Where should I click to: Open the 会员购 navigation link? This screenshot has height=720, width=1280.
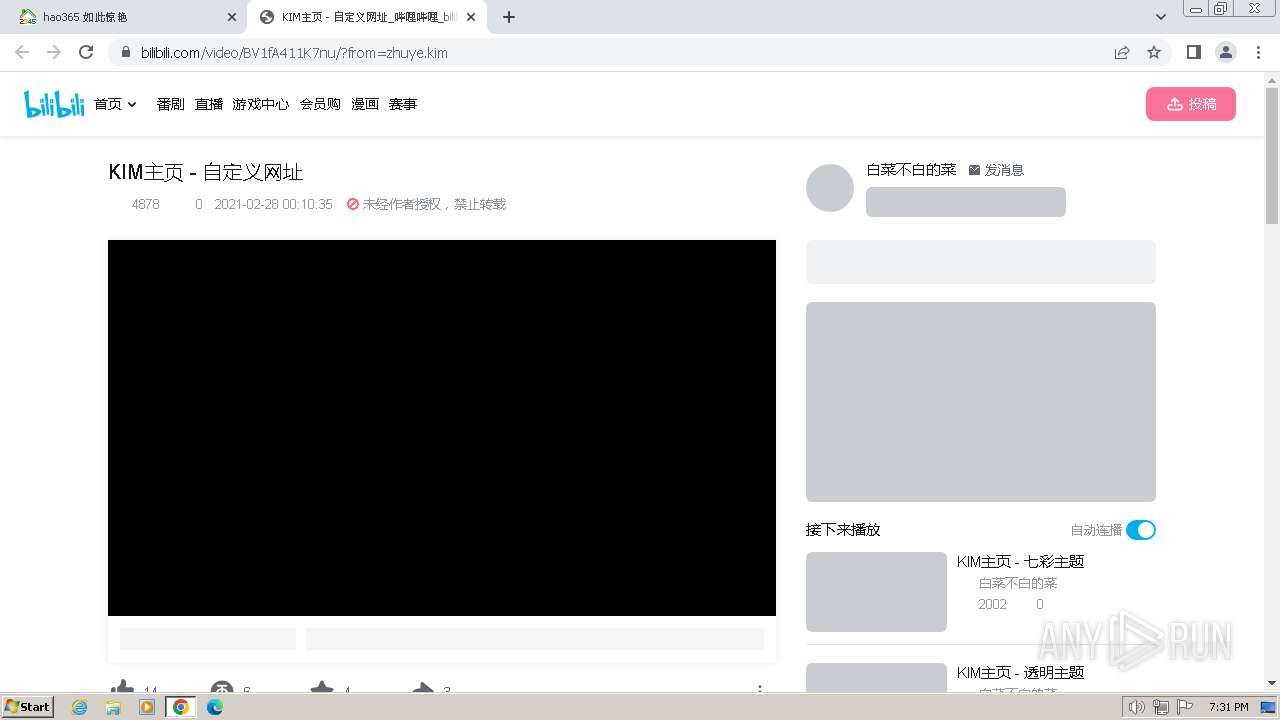(x=320, y=104)
